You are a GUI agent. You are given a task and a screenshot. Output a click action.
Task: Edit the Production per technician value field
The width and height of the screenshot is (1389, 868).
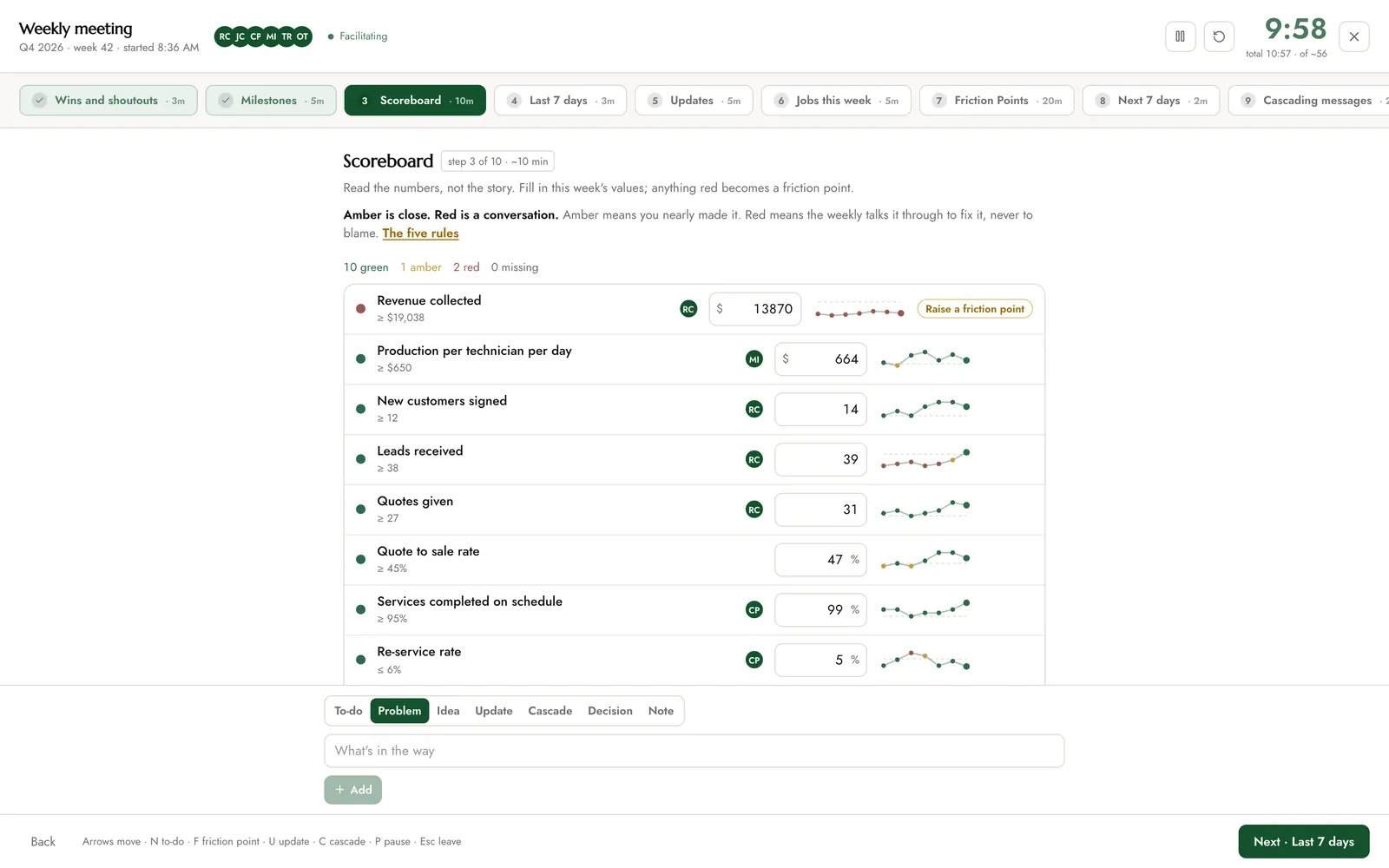click(x=820, y=359)
